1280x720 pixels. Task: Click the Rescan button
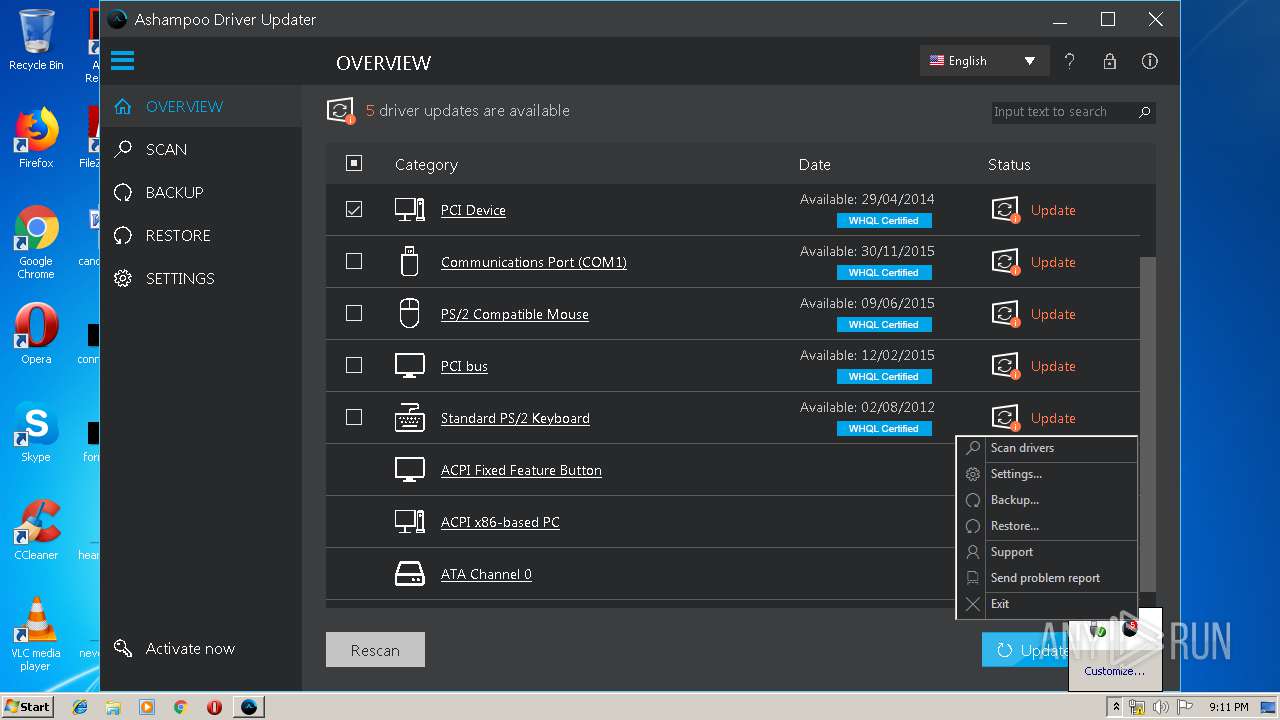pyautogui.click(x=375, y=650)
